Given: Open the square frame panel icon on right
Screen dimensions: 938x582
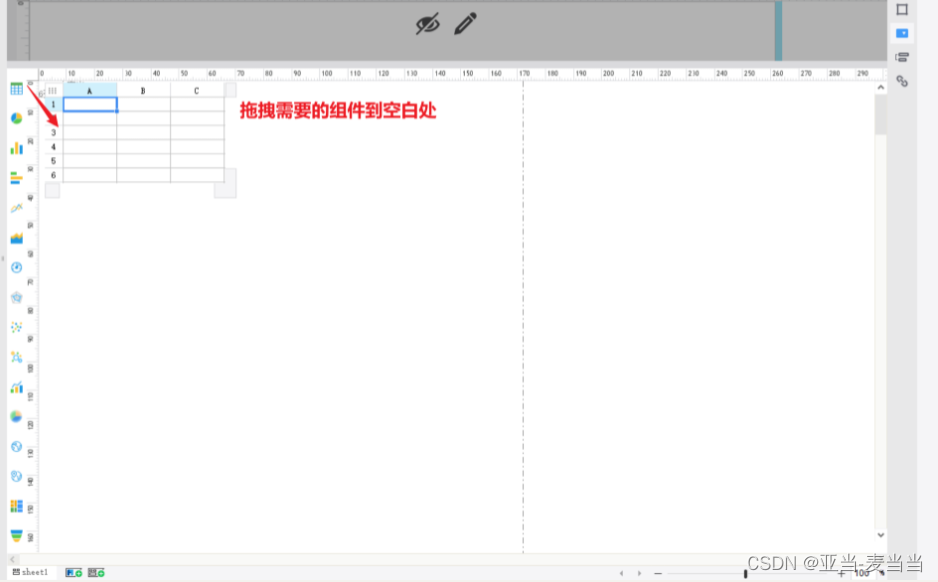Looking at the screenshot, I should (x=902, y=9).
